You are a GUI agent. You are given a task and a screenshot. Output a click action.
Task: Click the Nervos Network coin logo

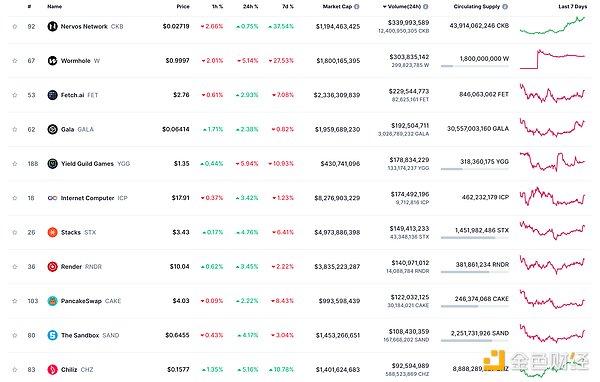[x=52, y=26]
